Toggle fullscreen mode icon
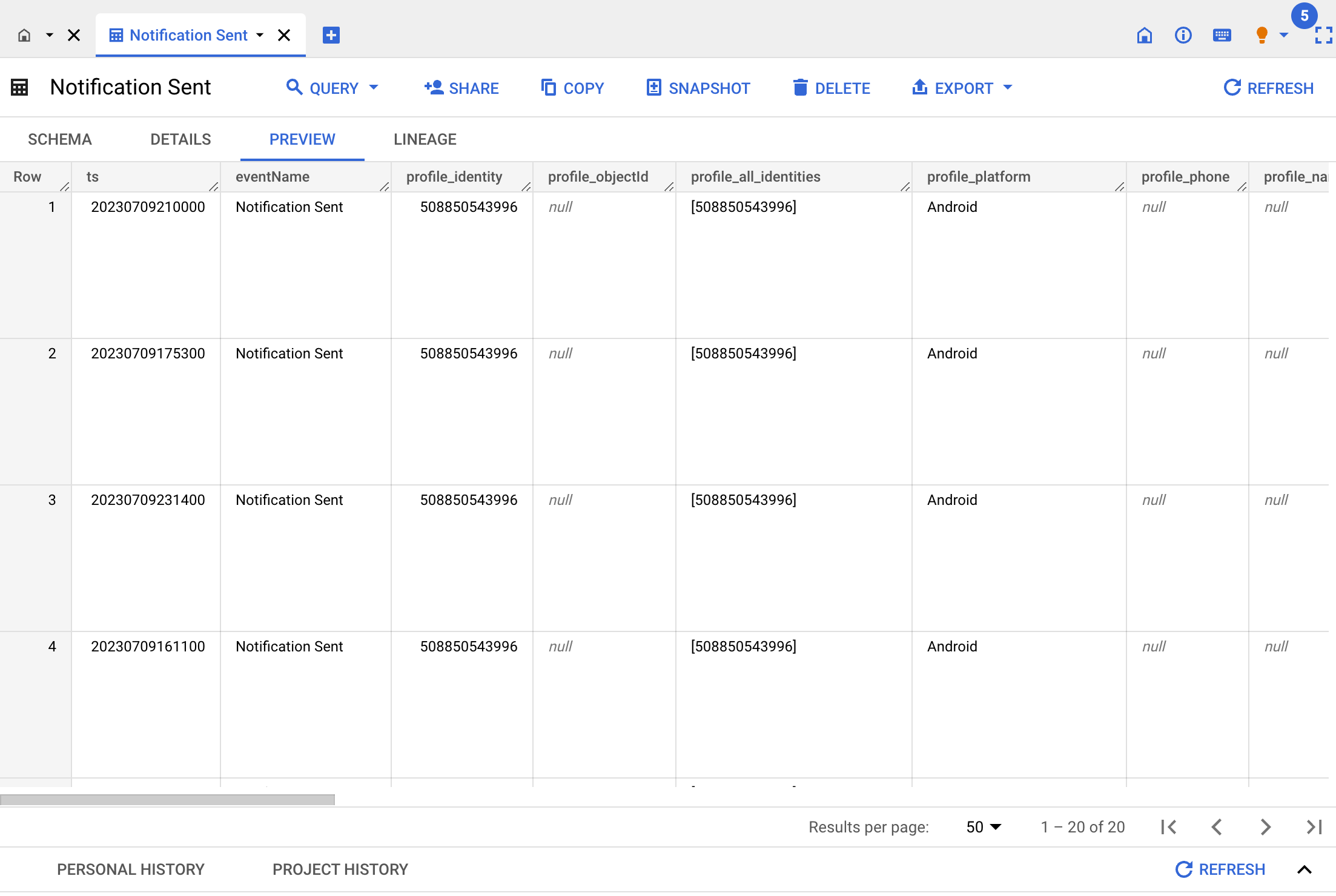This screenshot has height=896, width=1336. 1323,35
